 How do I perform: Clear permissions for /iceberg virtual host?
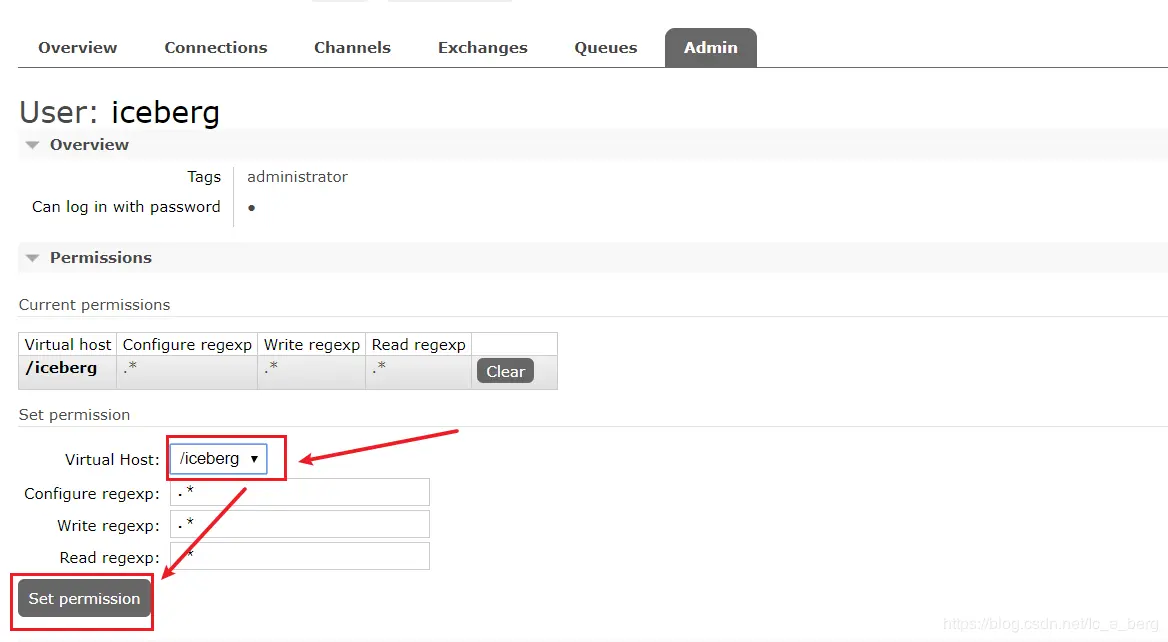pyautogui.click(x=505, y=371)
